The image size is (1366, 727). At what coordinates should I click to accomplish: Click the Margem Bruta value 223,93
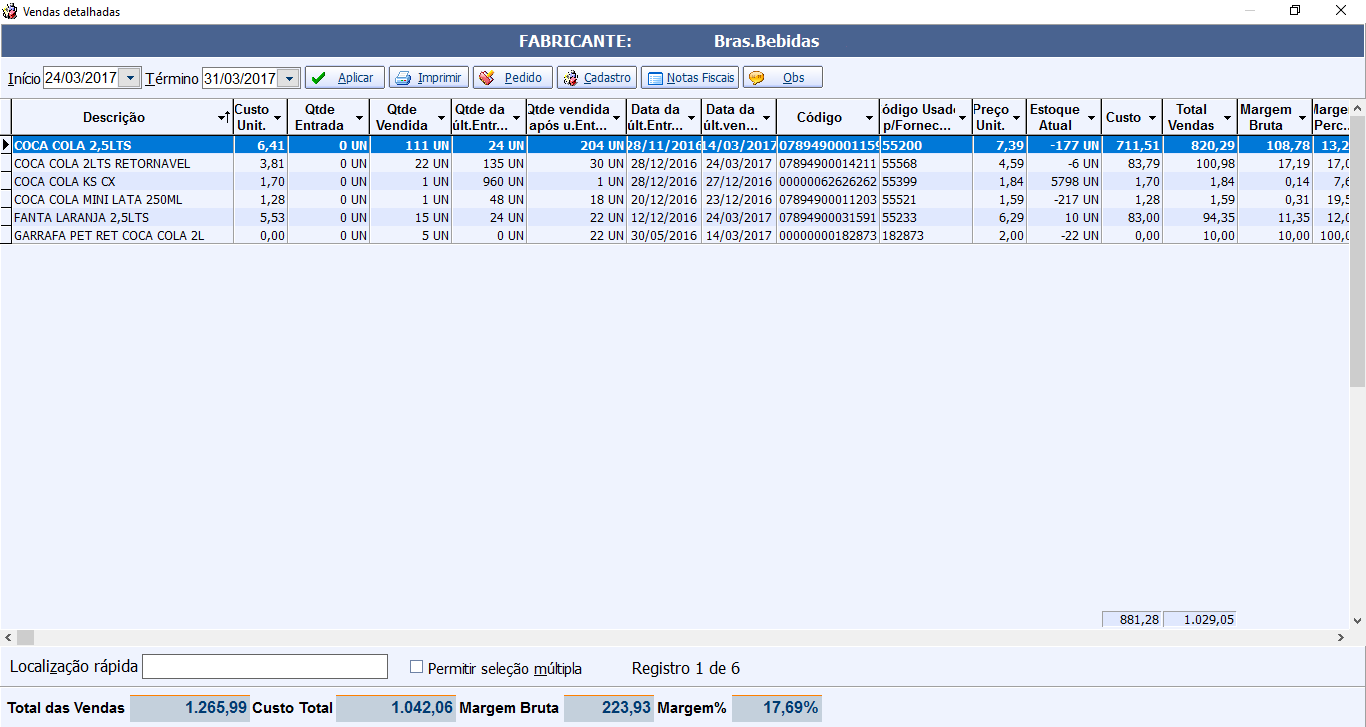pyautogui.click(x=609, y=707)
